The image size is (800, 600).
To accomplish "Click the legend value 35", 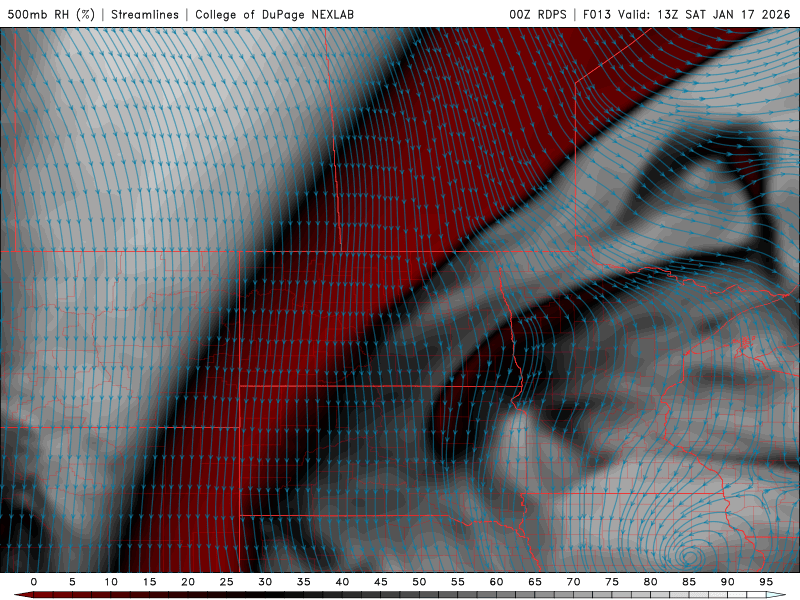I will [304, 582].
